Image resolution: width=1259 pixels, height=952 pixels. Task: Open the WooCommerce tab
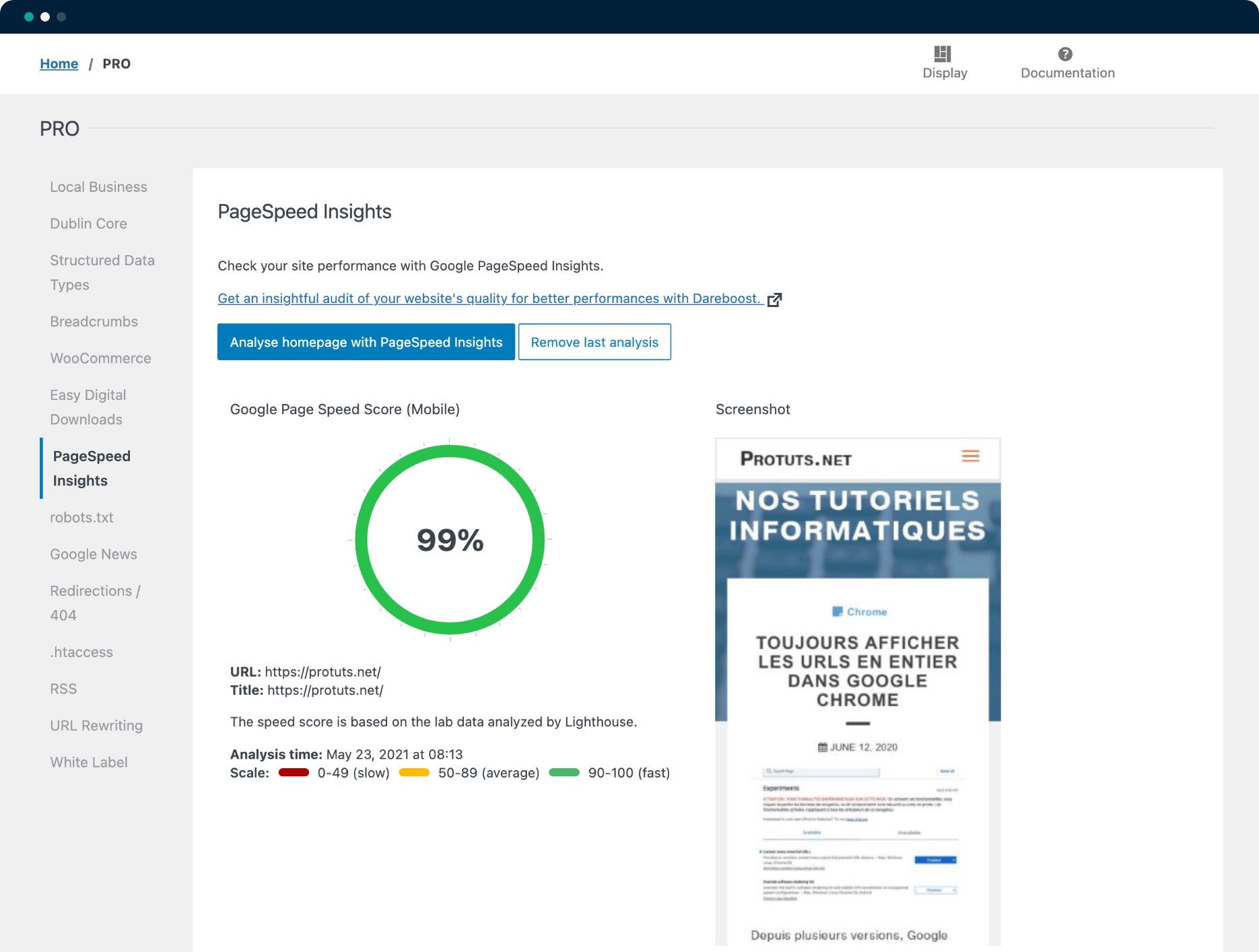coord(100,358)
